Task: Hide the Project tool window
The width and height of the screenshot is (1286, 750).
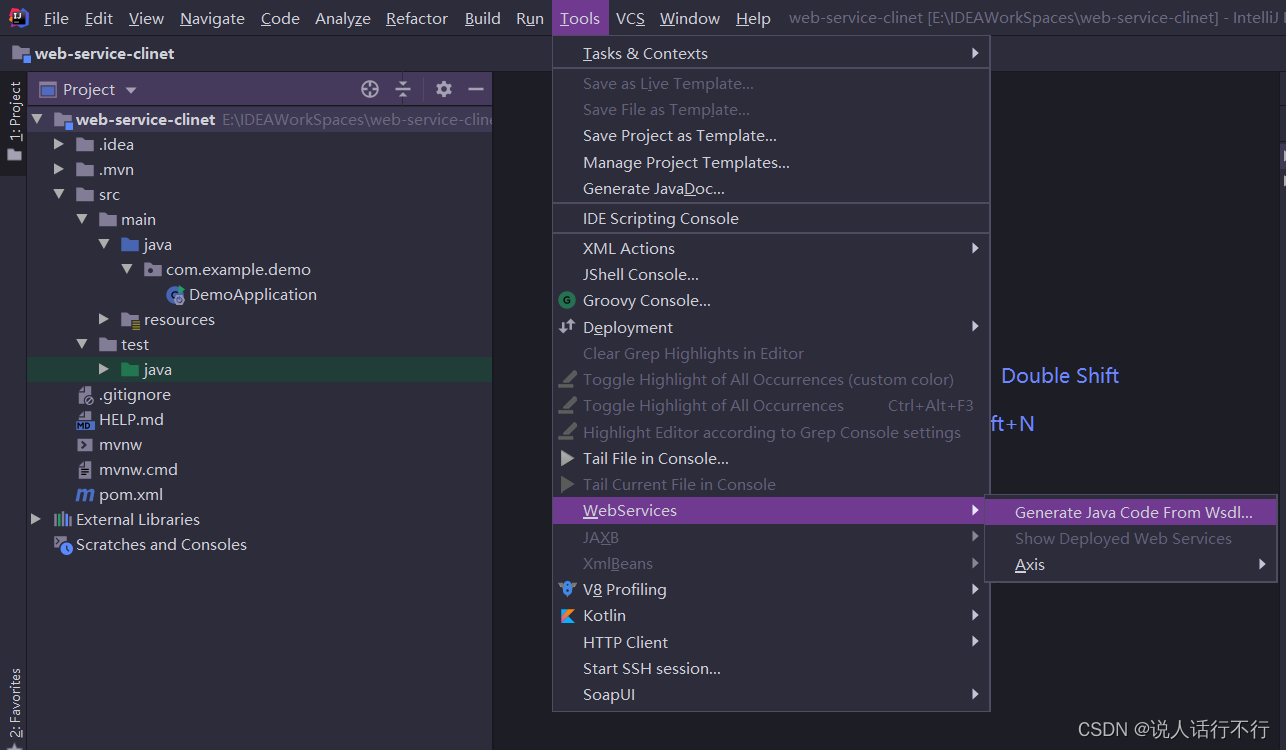Action: (477, 89)
